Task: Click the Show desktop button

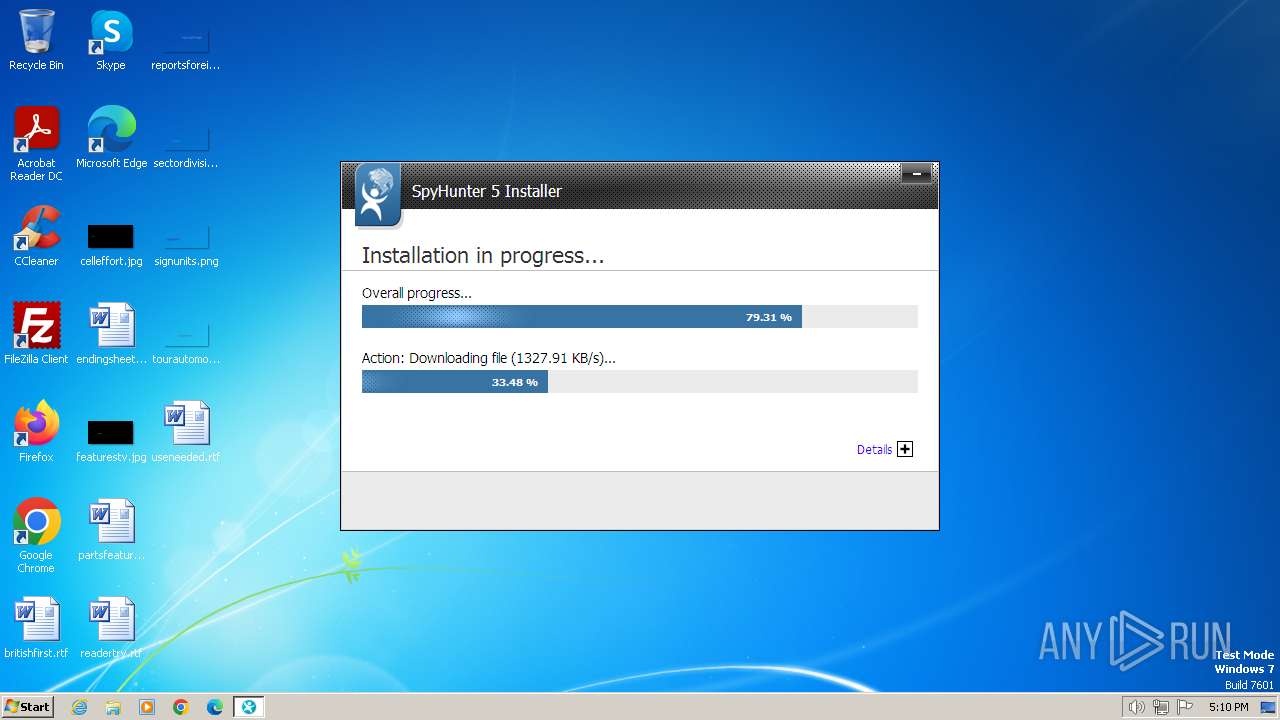Action: click(x=1269, y=707)
